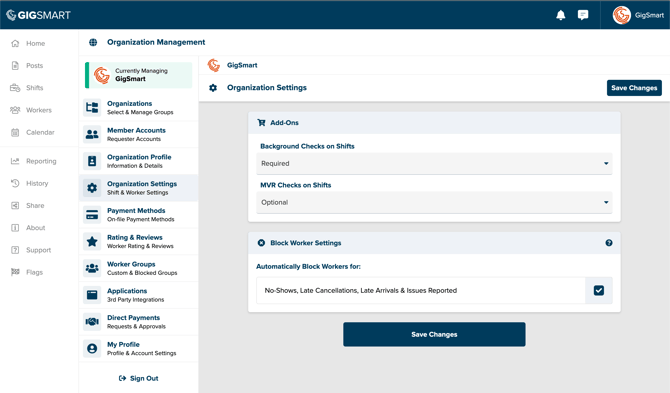The image size is (670, 393).
Task: Open the About page
Action: tap(35, 228)
